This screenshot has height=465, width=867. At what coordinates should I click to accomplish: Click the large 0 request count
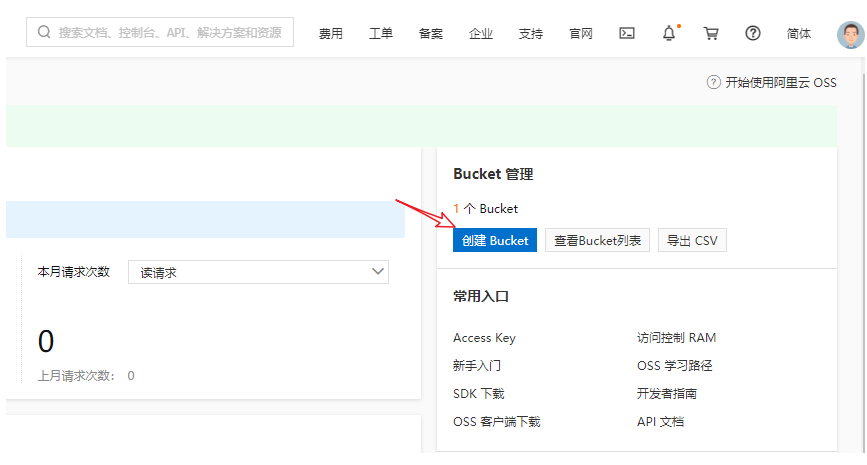point(46,341)
